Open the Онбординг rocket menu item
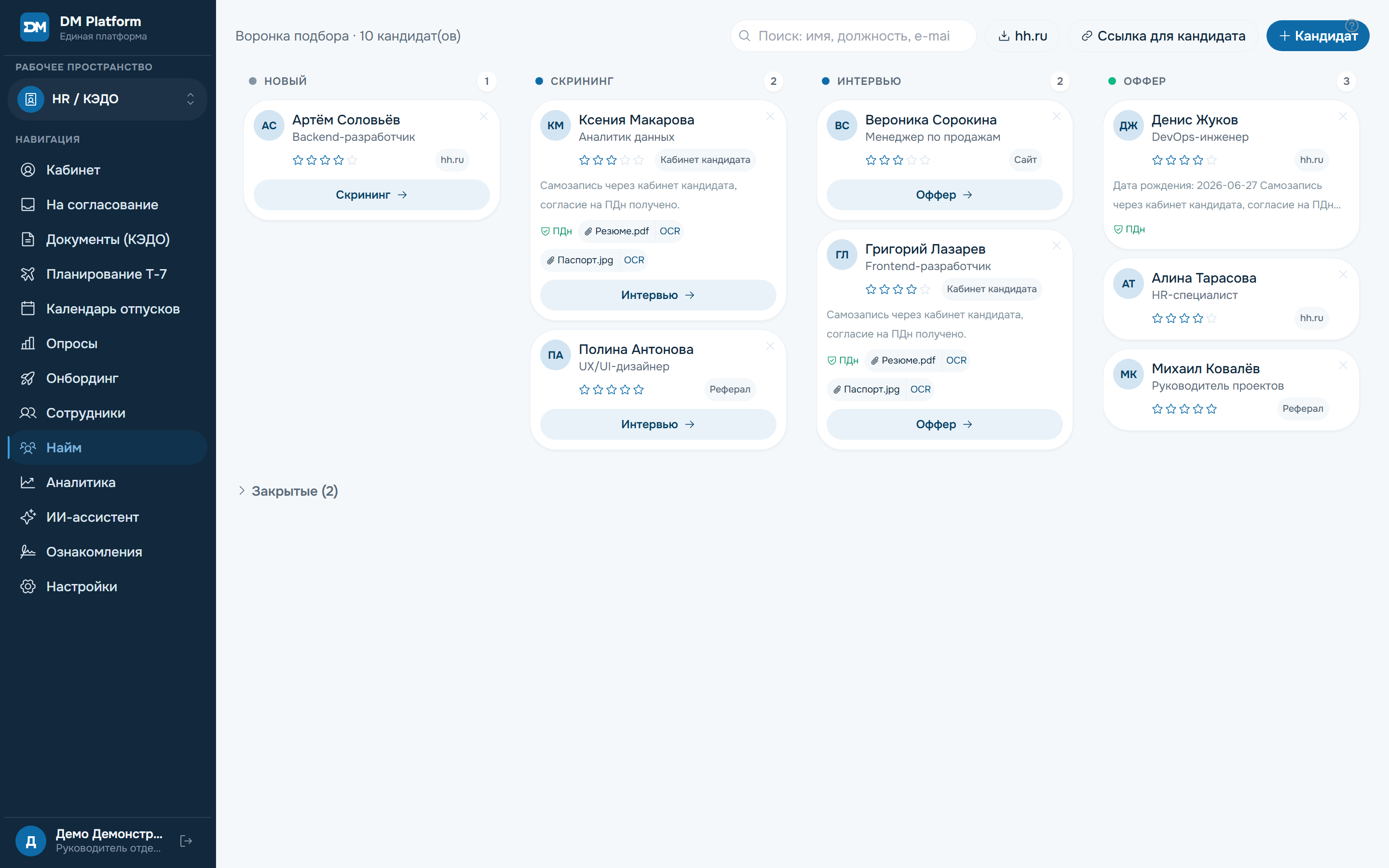1389x868 pixels. coord(108,379)
